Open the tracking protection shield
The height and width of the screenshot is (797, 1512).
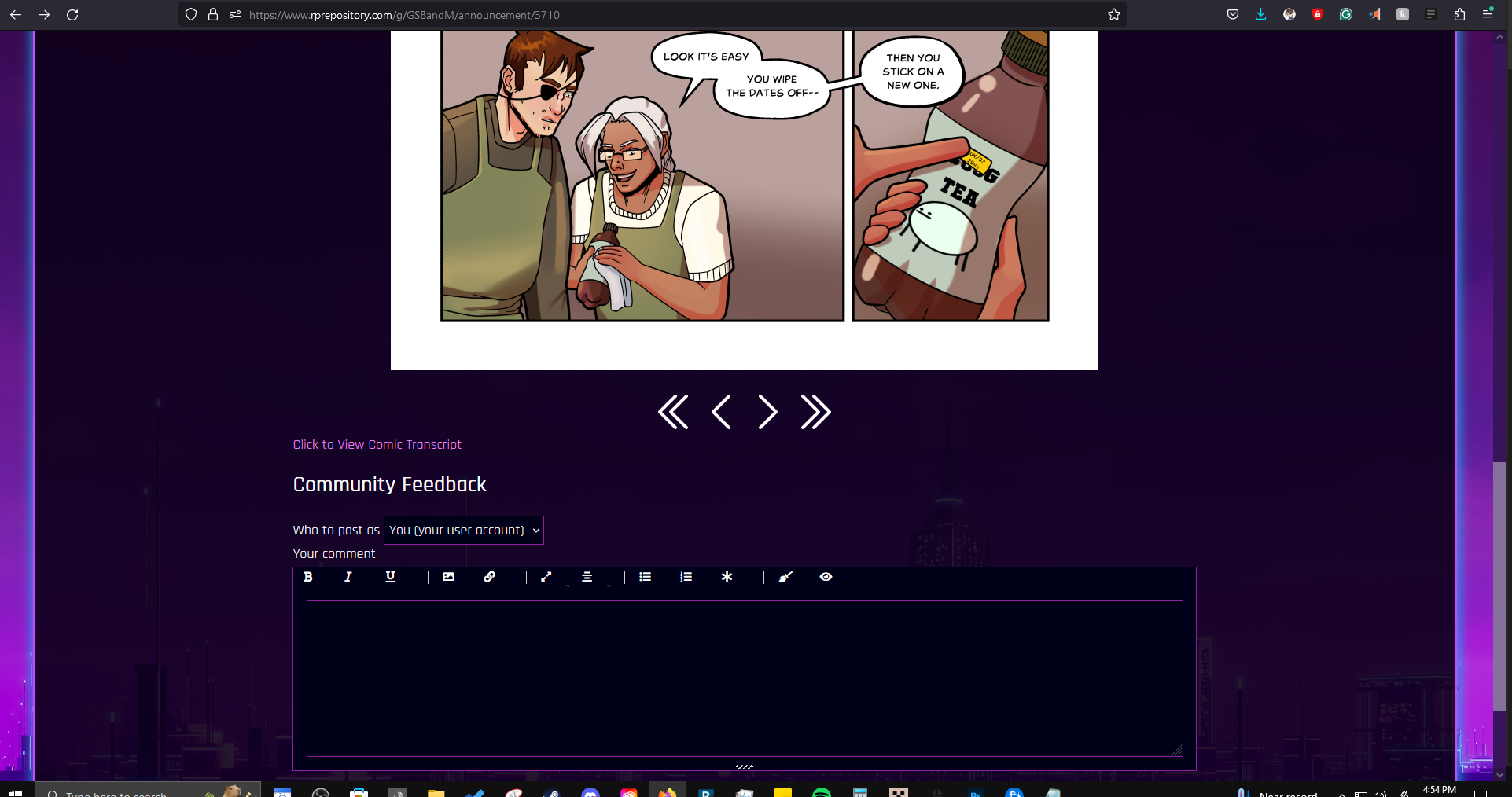point(191,14)
